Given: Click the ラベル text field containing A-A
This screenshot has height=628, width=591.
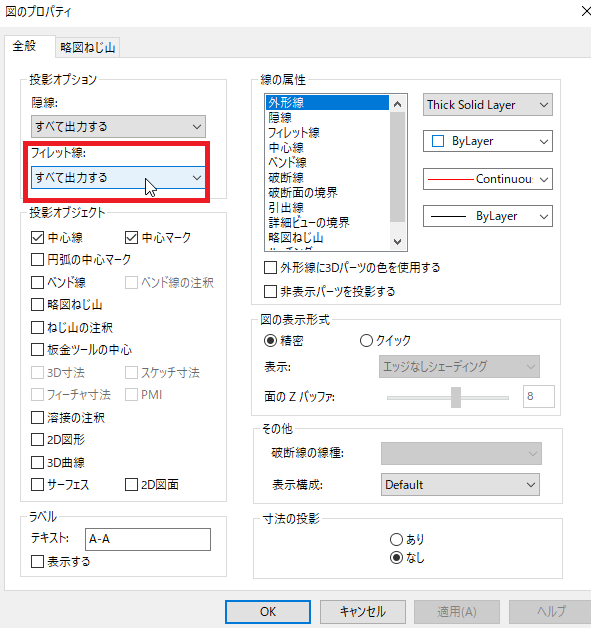Looking at the screenshot, I should pos(148,539).
